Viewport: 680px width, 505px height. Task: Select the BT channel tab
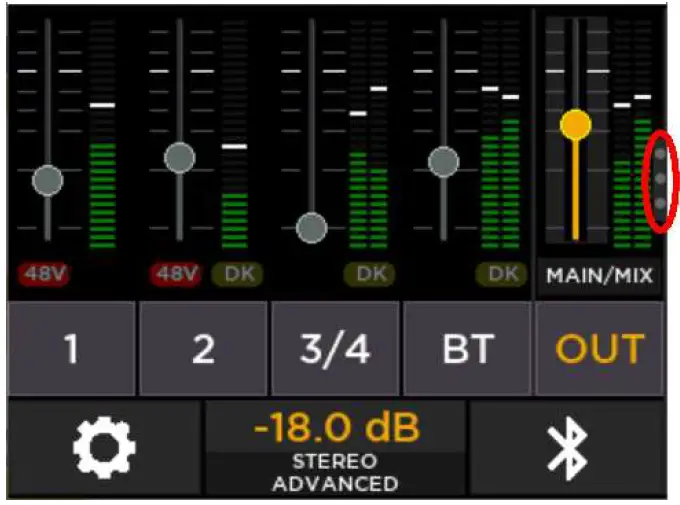click(x=468, y=348)
